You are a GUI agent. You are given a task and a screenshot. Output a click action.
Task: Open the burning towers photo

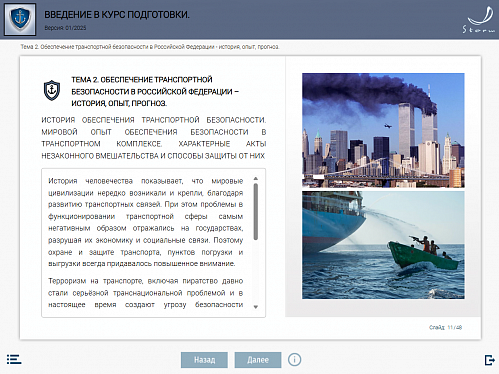[x=383, y=130]
